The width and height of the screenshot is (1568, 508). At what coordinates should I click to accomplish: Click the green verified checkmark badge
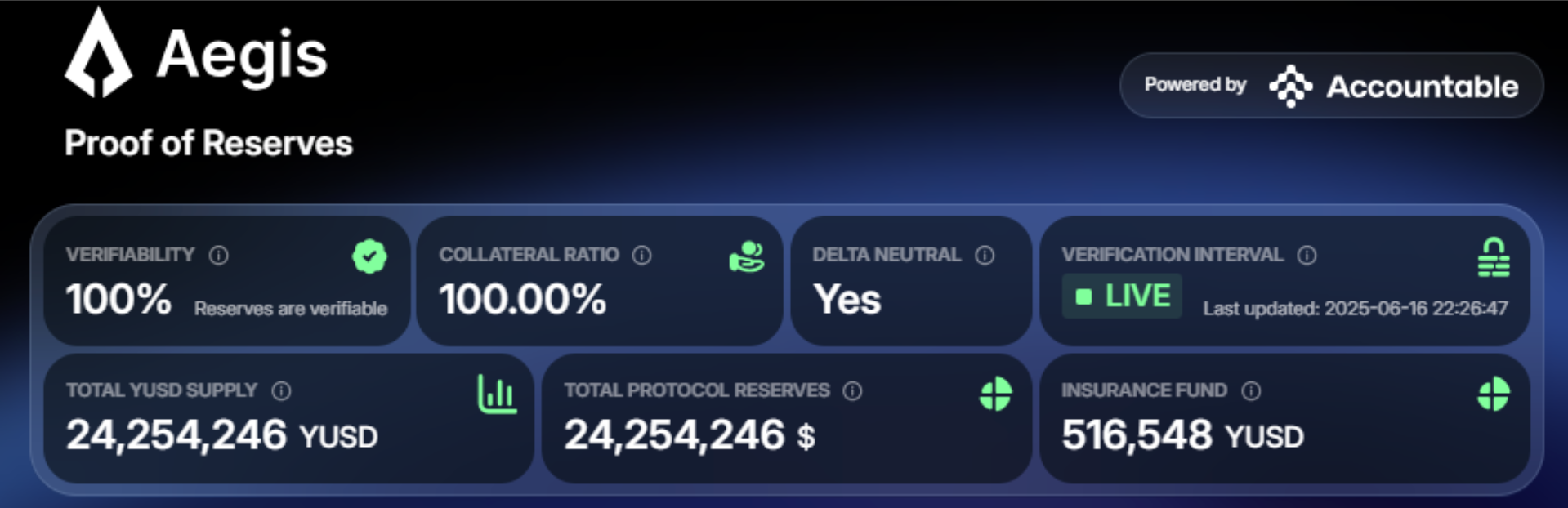point(369,256)
